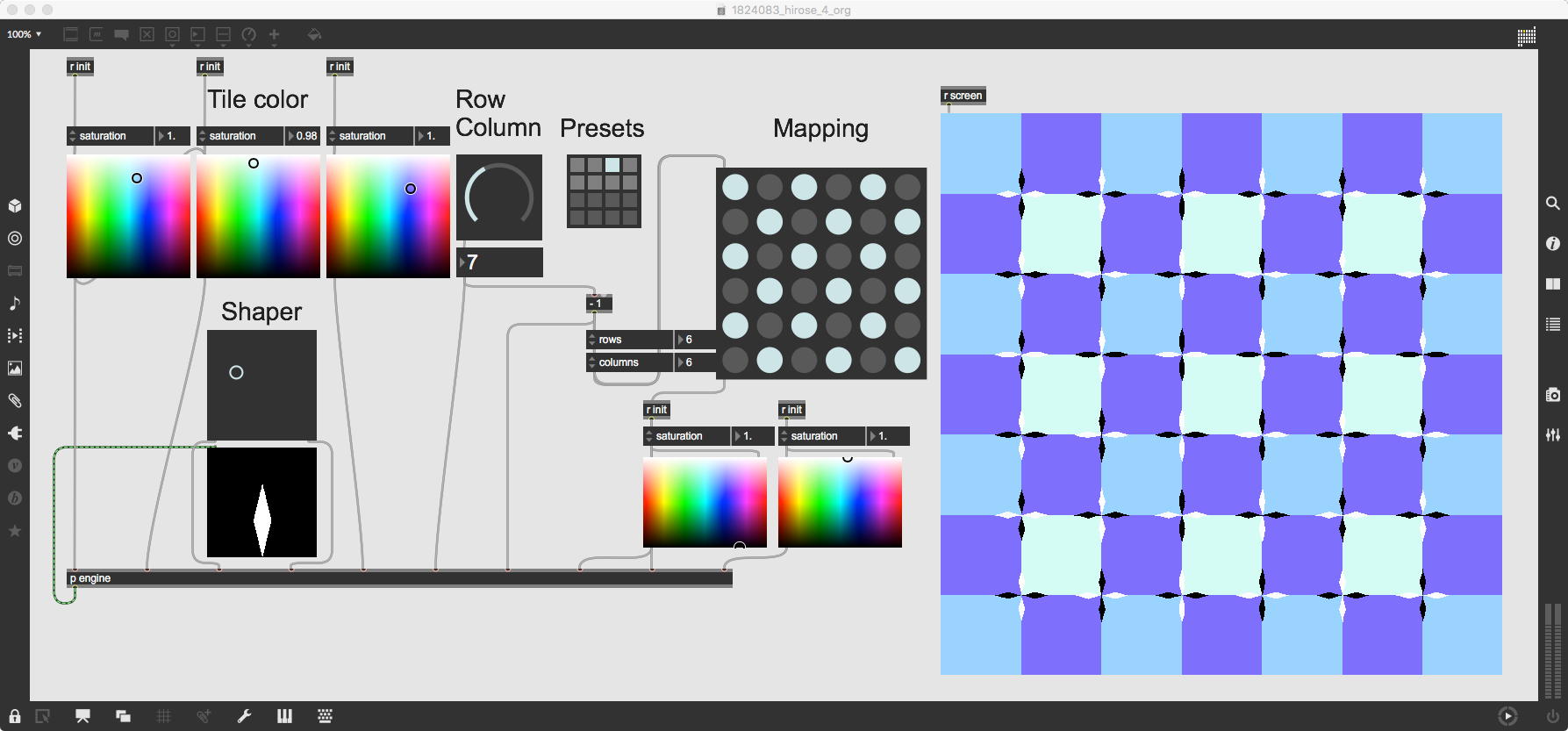Click the r screen object box
The image size is (1568, 731).
point(963,96)
